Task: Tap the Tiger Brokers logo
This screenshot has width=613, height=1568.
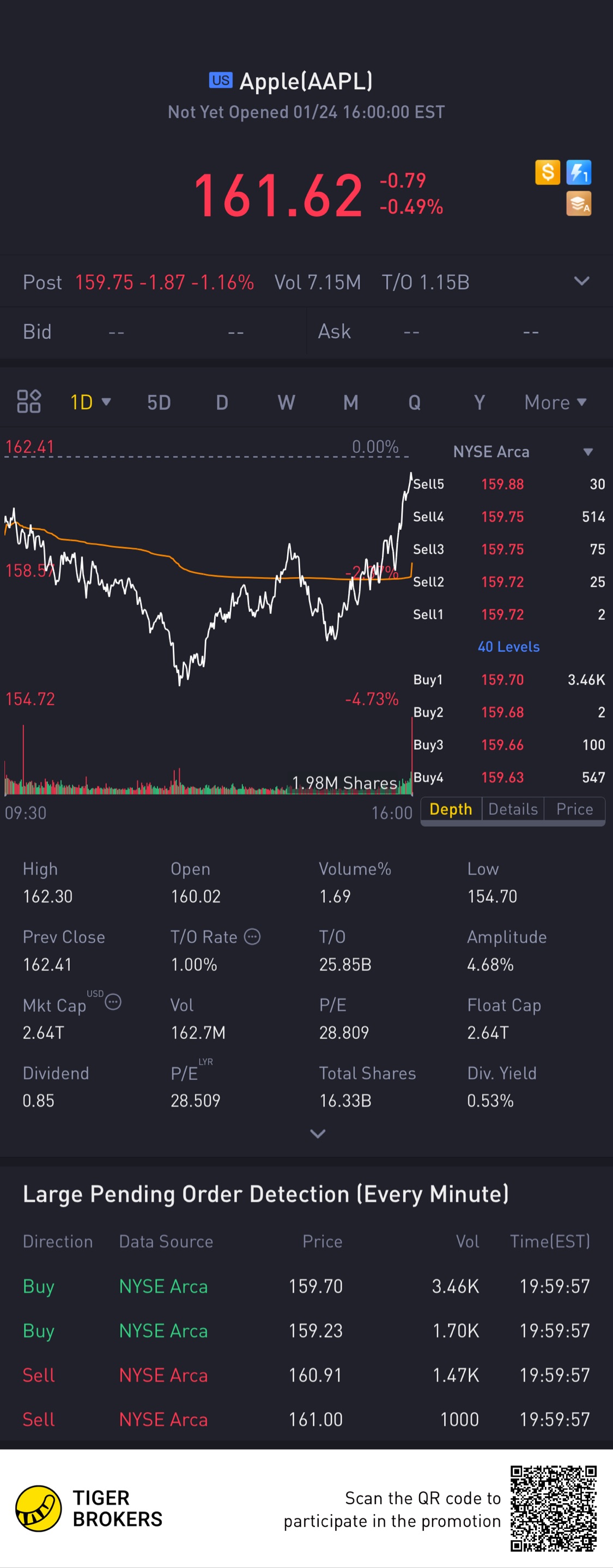Action: coord(39,1509)
